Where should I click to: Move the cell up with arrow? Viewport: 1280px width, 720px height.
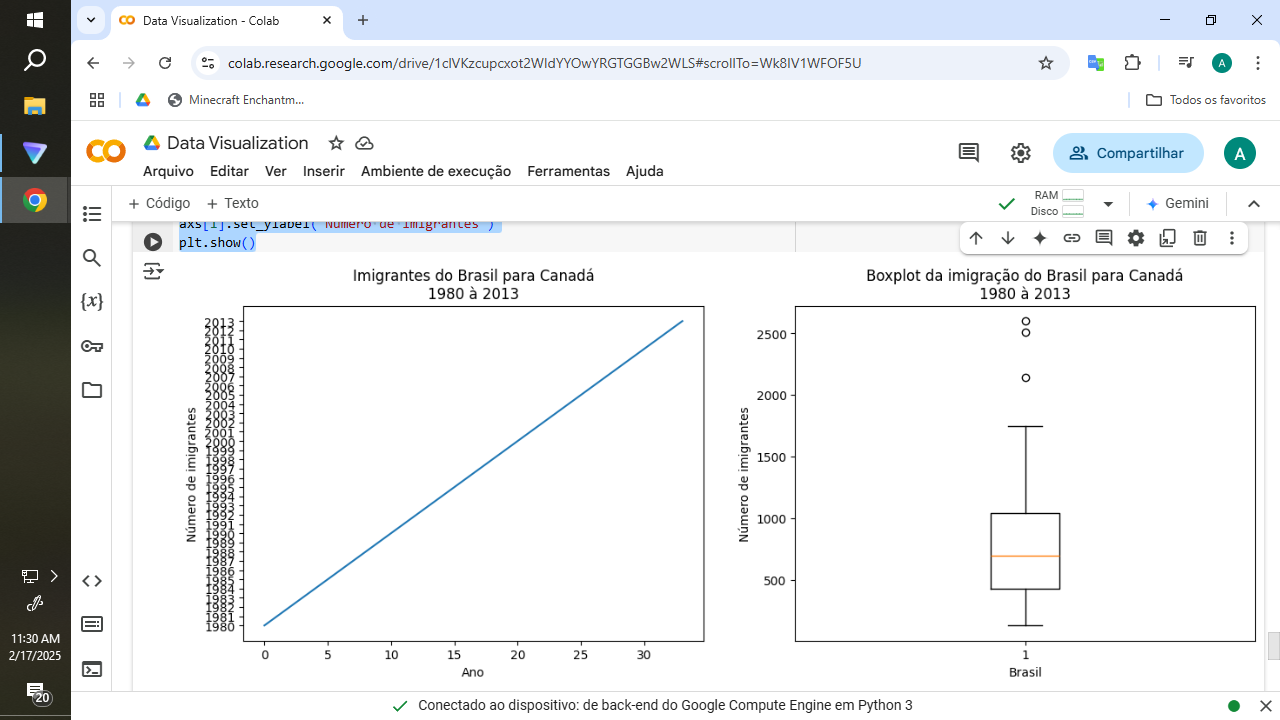(976, 238)
